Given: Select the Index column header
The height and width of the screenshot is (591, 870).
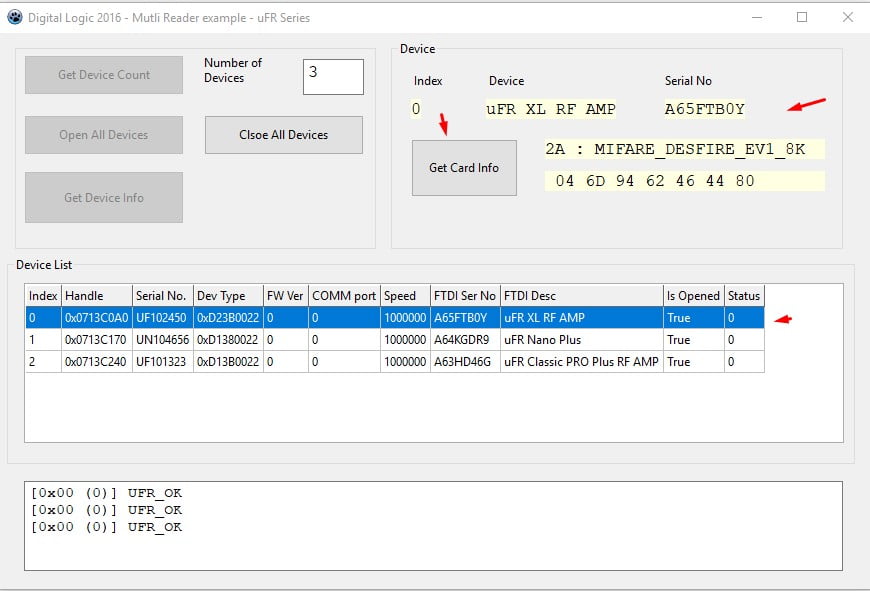Looking at the screenshot, I should 43,296.
